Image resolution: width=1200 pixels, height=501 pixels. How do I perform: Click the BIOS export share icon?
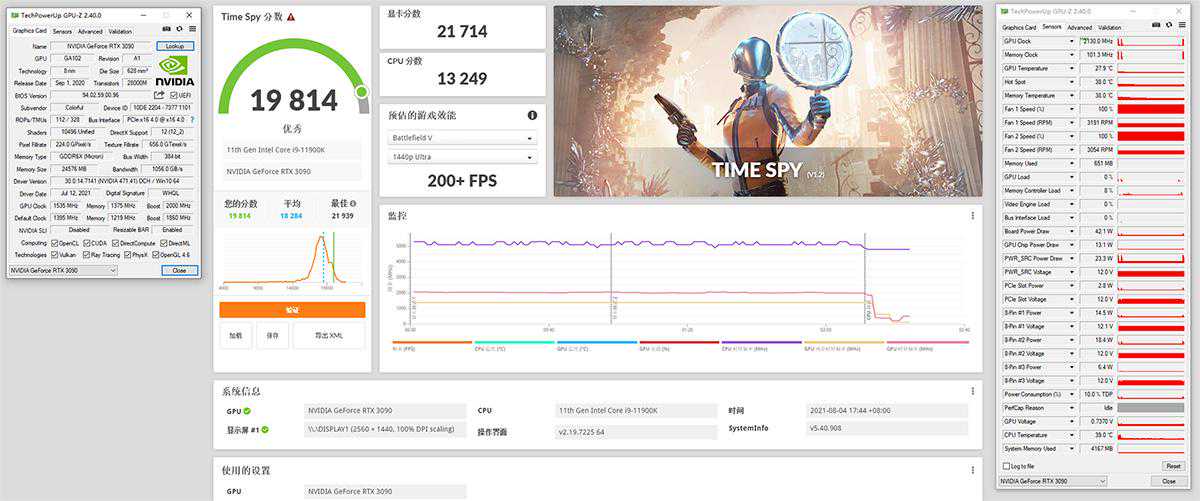tap(158, 95)
